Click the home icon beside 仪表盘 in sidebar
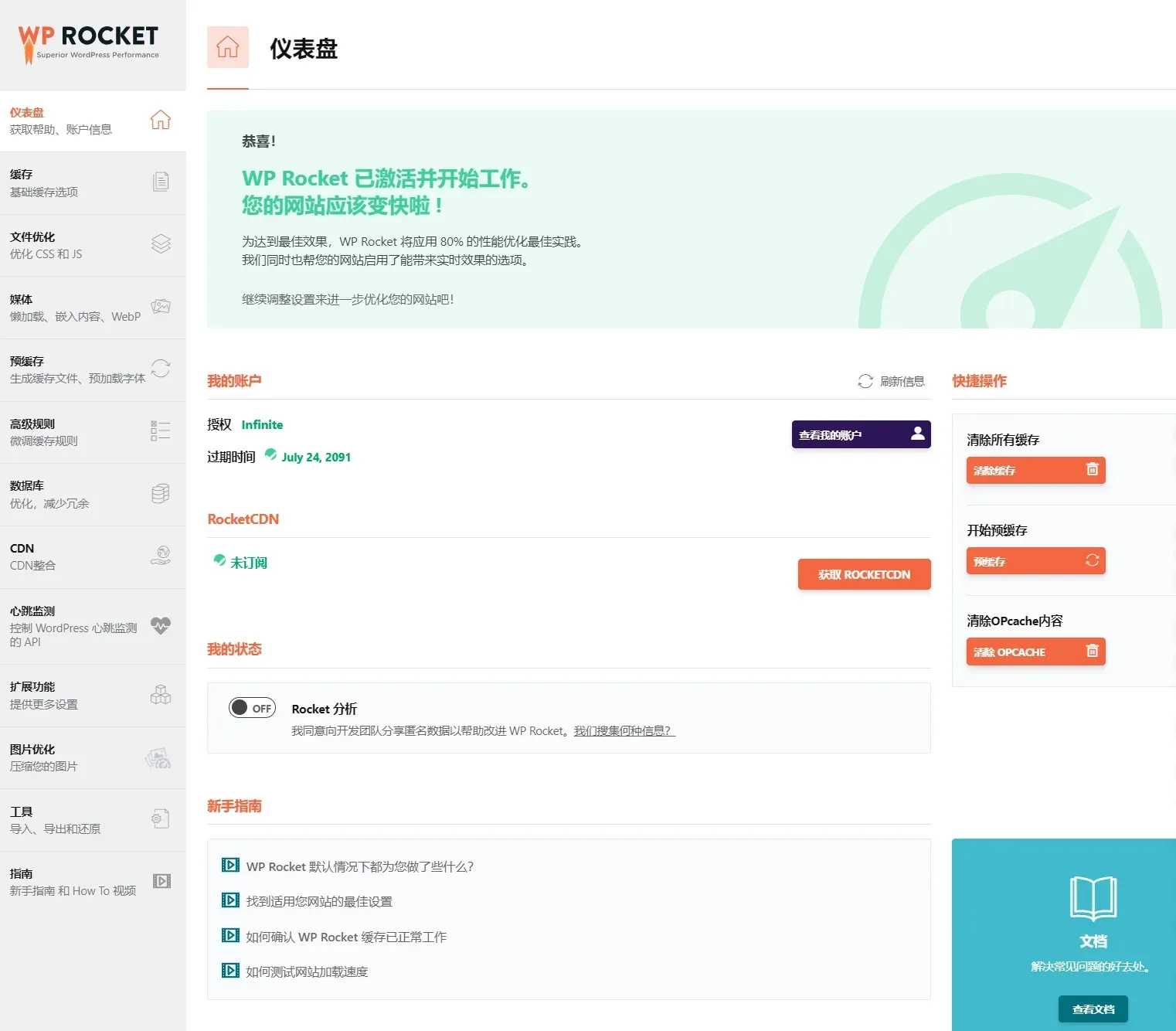The width and height of the screenshot is (1176, 1031). [161, 120]
